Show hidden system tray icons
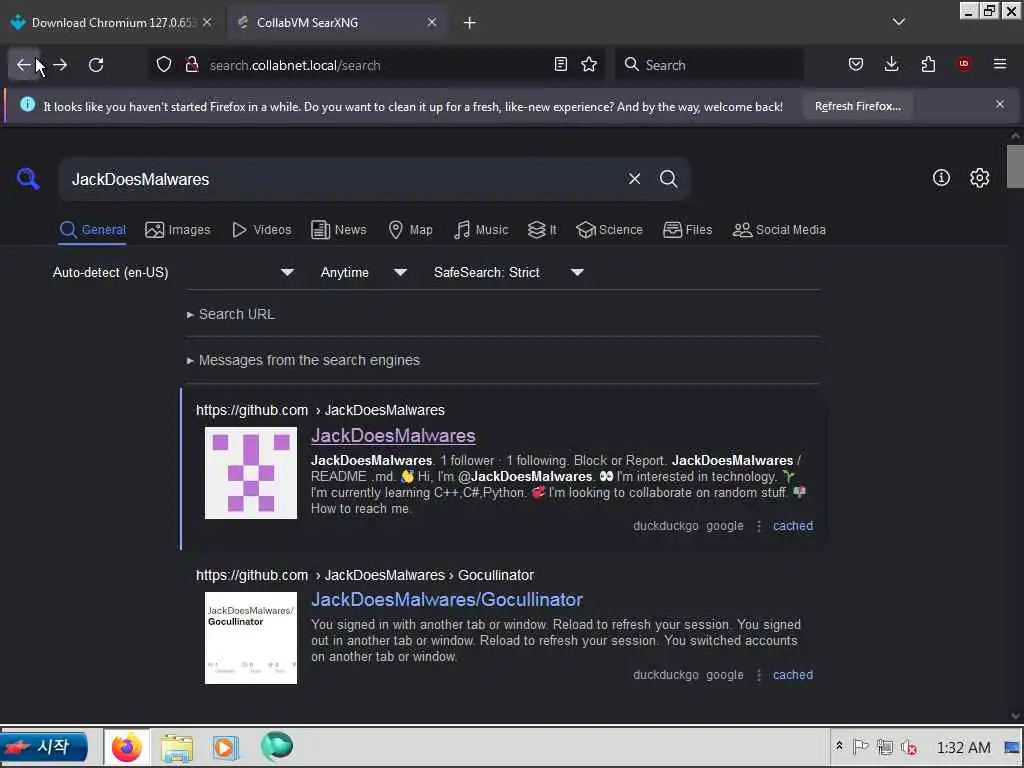This screenshot has height=768, width=1024. tap(839, 746)
